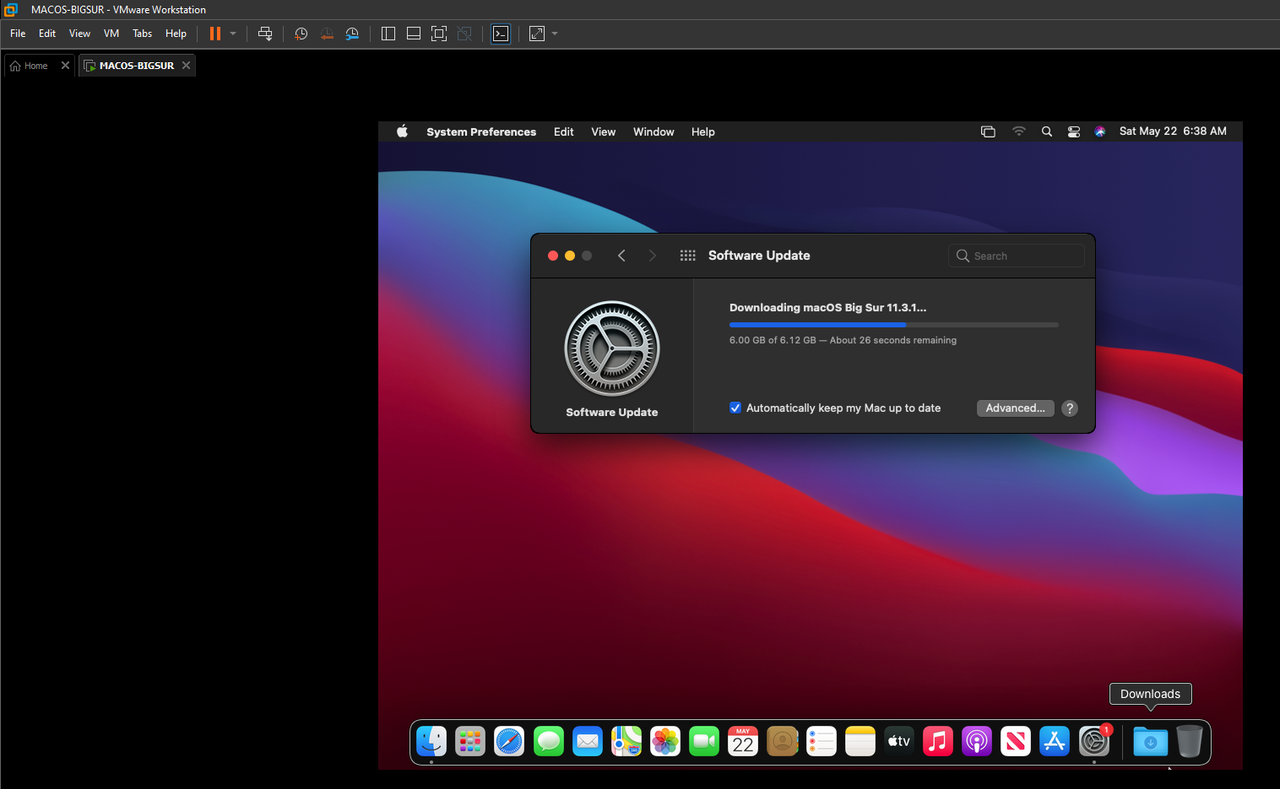Open the macOS Window menu
The width and height of the screenshot is (1280, 789).
click(x=654, y=132)
